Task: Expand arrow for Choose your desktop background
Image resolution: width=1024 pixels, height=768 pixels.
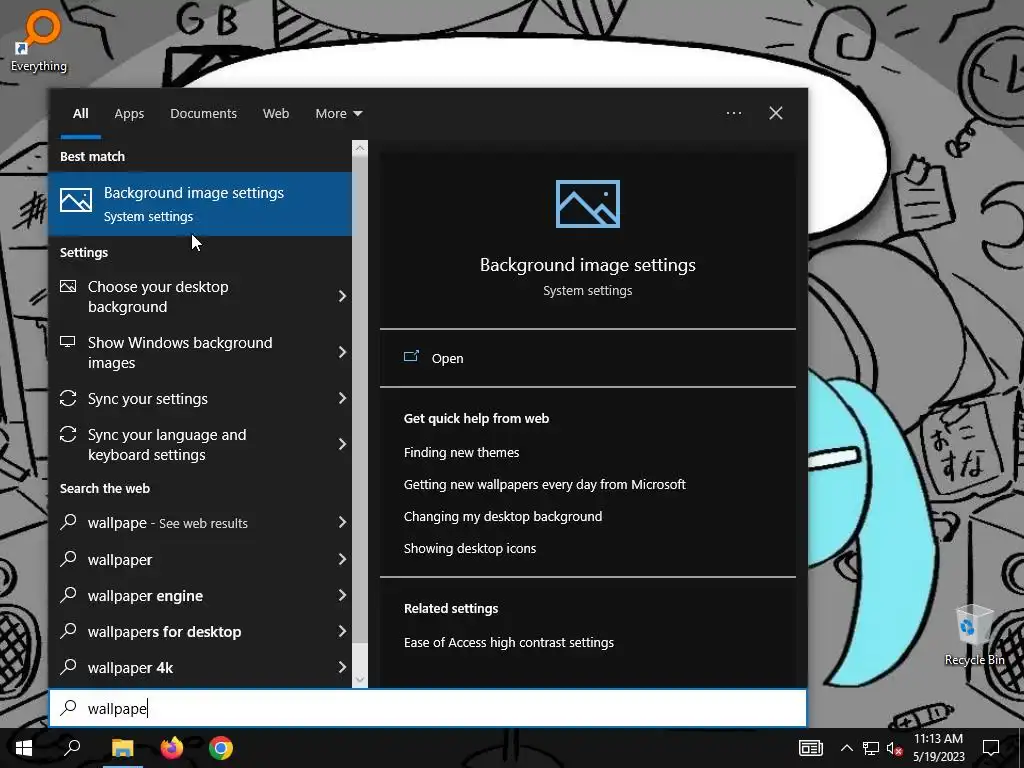Action: (342, 296)
